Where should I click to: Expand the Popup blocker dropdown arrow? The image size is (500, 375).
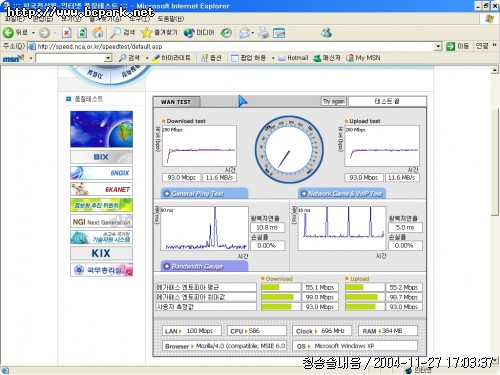click(273, 58)
